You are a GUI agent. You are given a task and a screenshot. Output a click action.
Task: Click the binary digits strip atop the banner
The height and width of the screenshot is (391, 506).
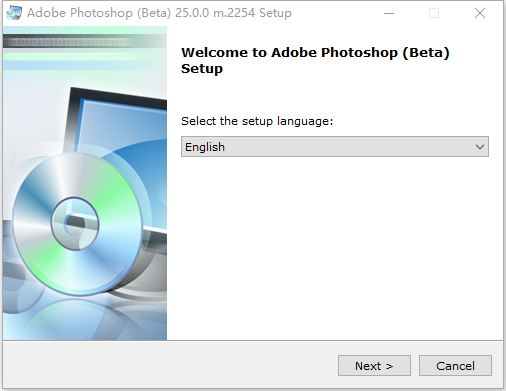70,42
